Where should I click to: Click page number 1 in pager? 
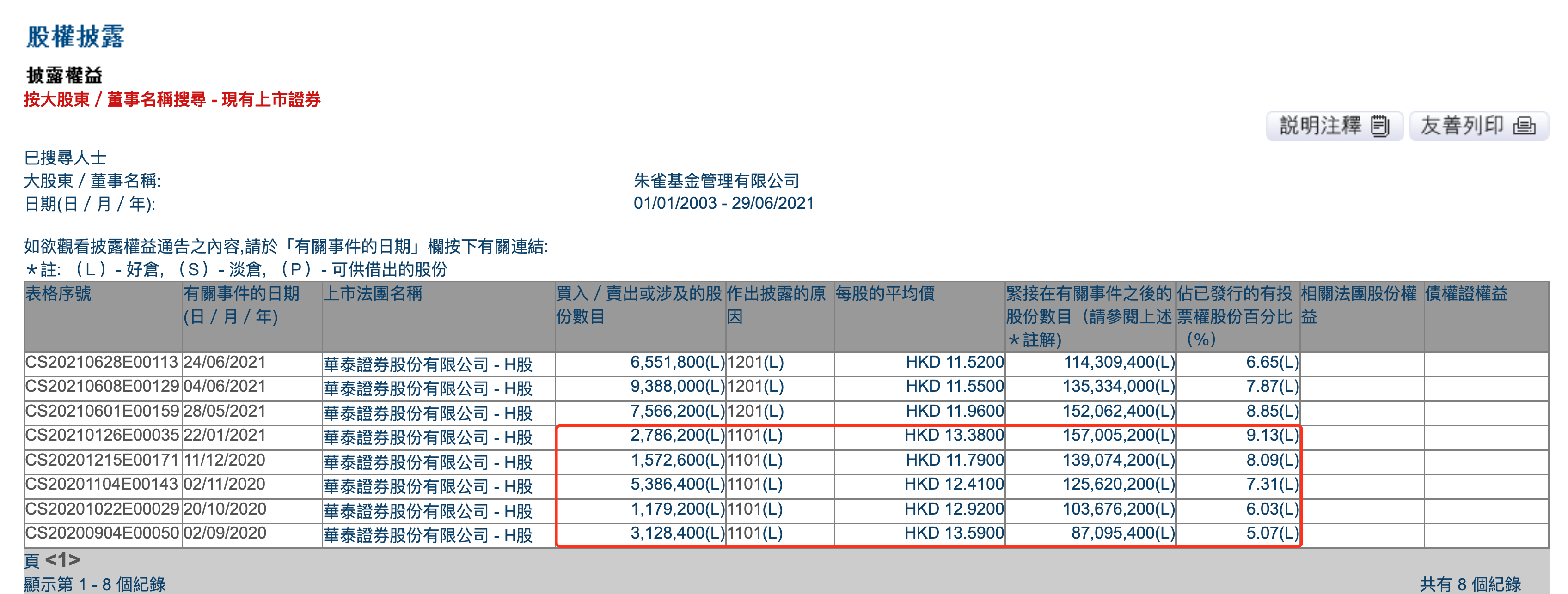63,560
